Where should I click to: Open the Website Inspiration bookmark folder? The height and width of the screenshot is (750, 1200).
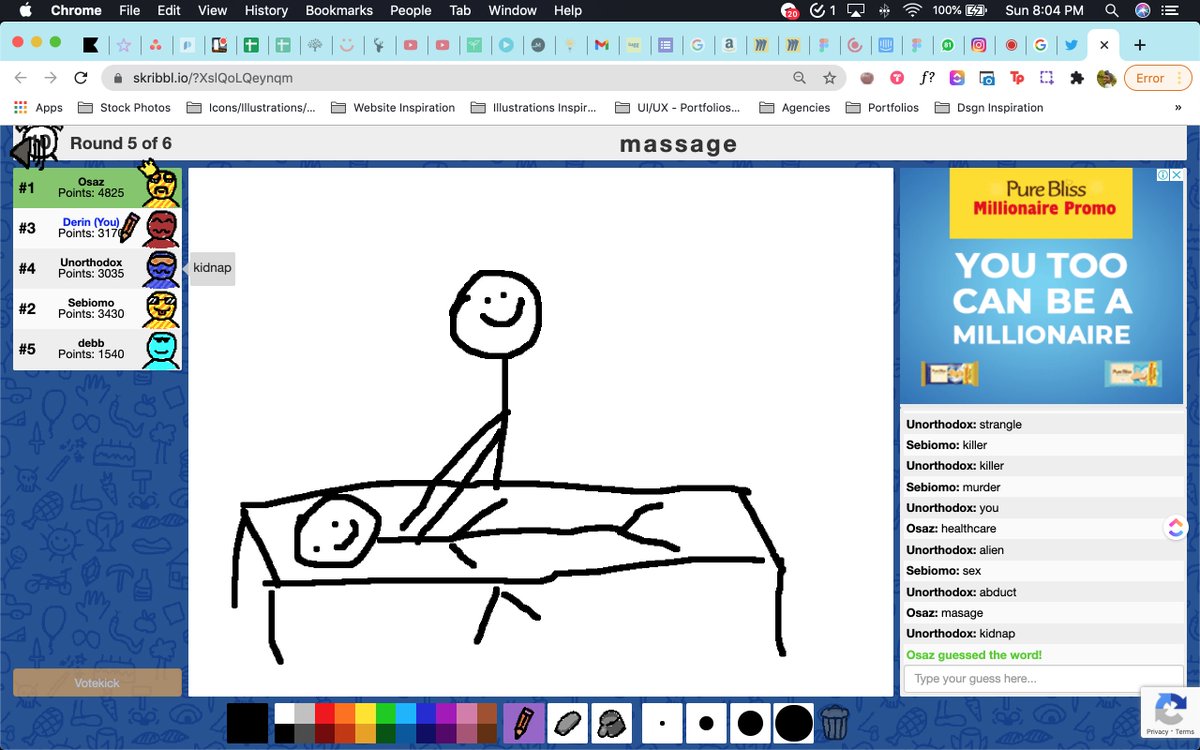click(393, 107)
